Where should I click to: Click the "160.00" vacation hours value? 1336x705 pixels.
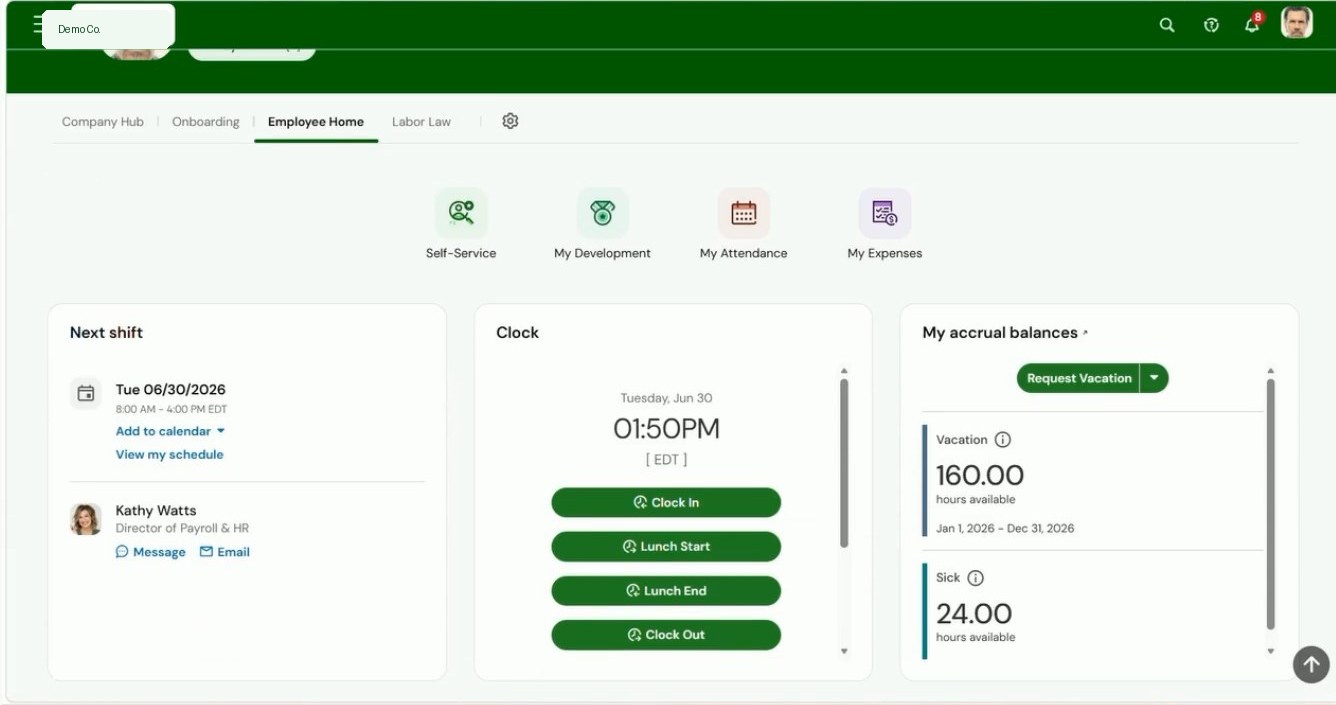[x=980, y=475]
